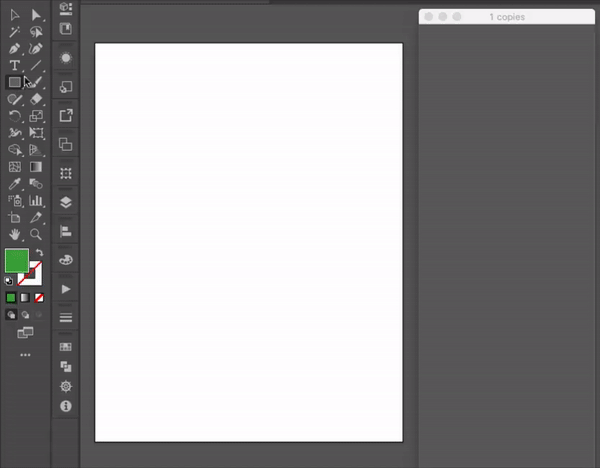The width and height of the screenshot is (600, 468).
Task: Select the Warp tool
Action: 15,133
